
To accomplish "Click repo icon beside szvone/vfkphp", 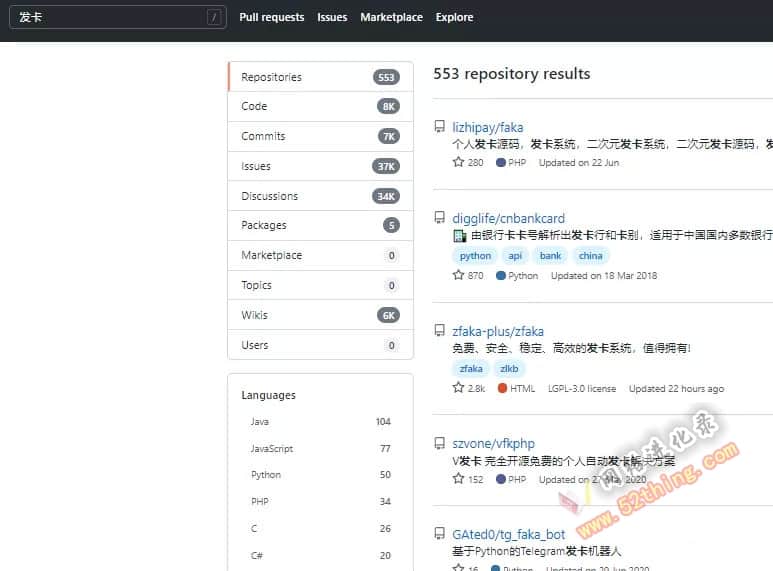I will (439, 443).
